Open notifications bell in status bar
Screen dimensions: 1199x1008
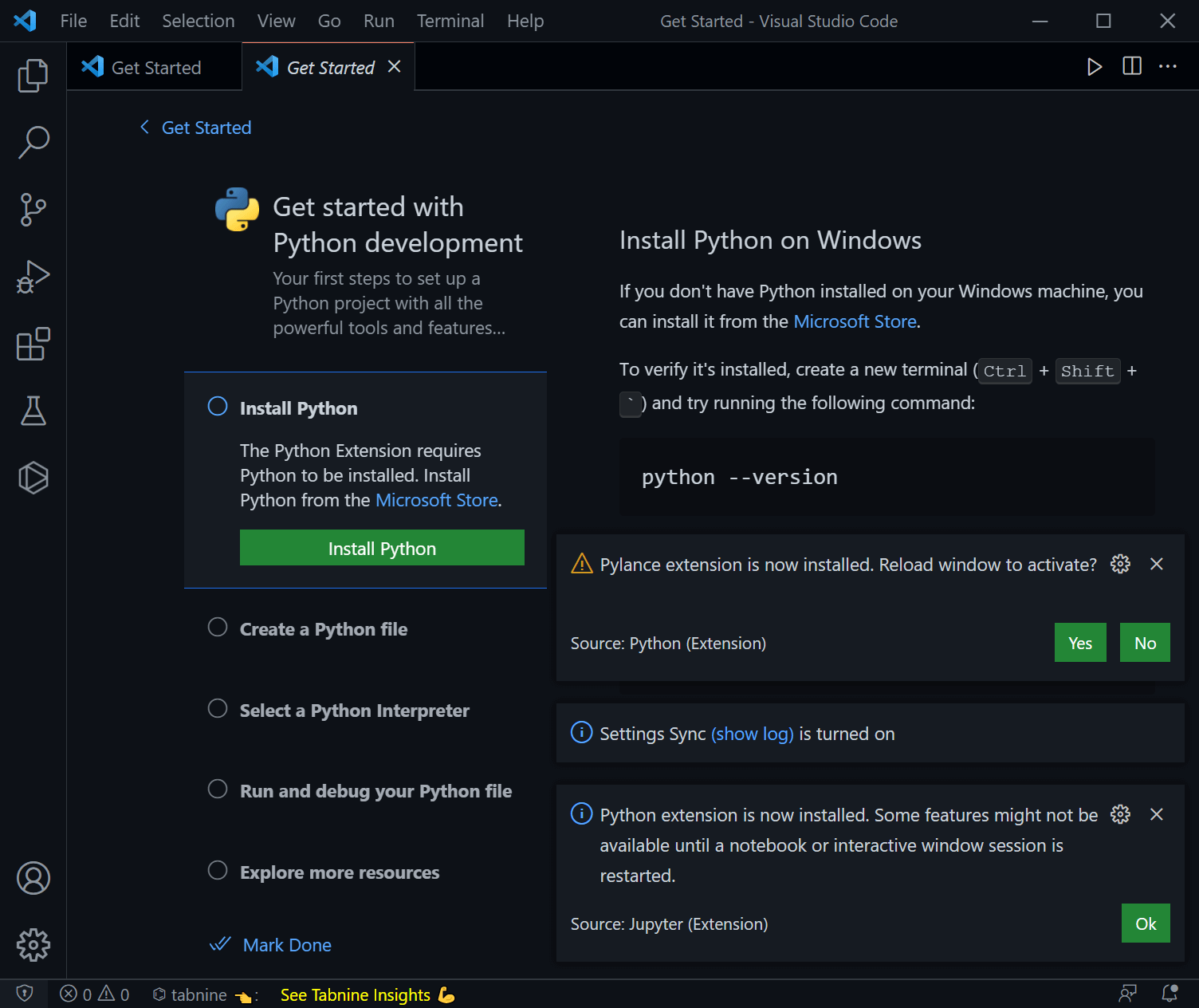coord(1170,994)
